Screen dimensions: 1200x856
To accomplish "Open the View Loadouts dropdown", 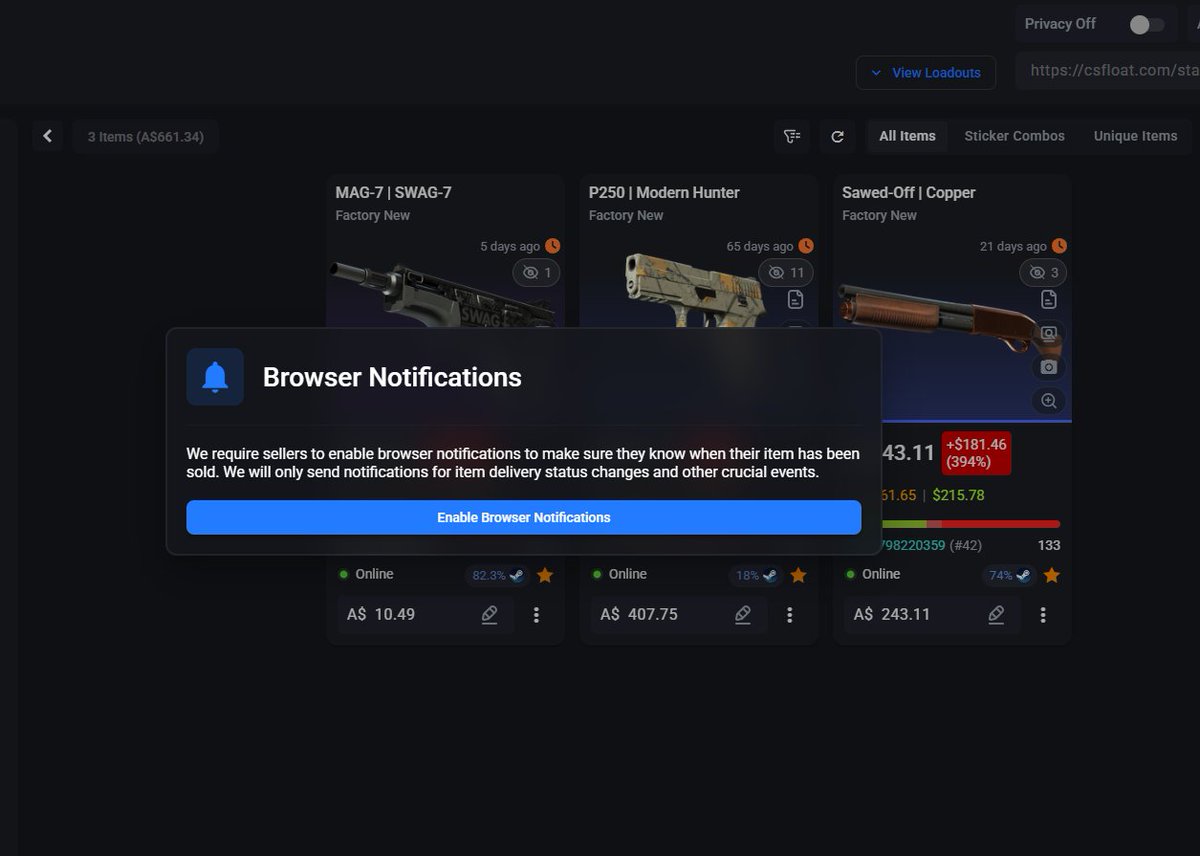I will coord(925,72).
